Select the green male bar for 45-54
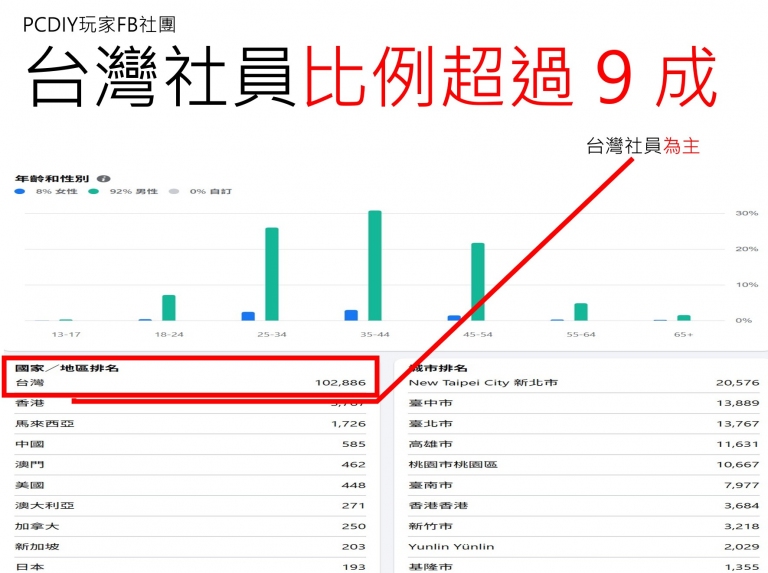Viewport: 768px width, 573px height. pos(478,281)
